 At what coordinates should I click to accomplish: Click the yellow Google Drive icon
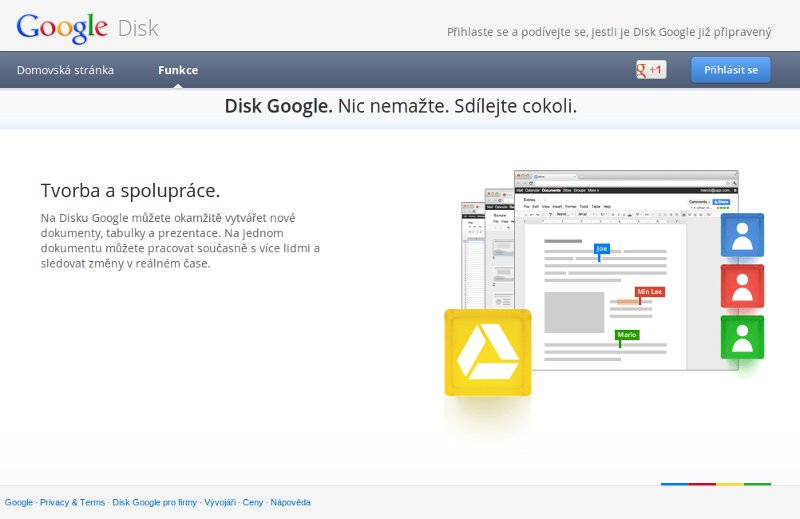(x=488, y=352)
